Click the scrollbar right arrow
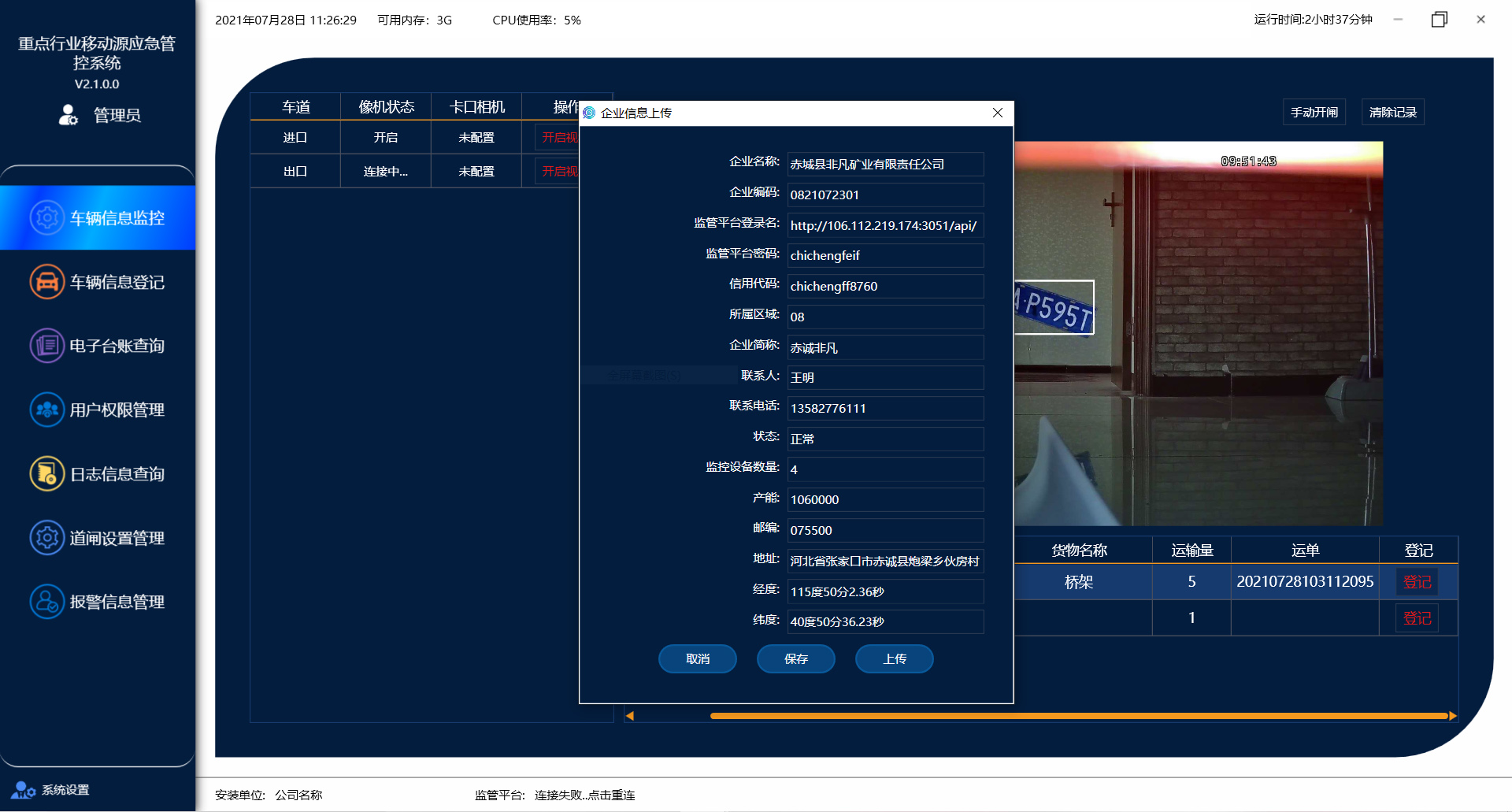Screen dimensions: 1512x812 1453,716
